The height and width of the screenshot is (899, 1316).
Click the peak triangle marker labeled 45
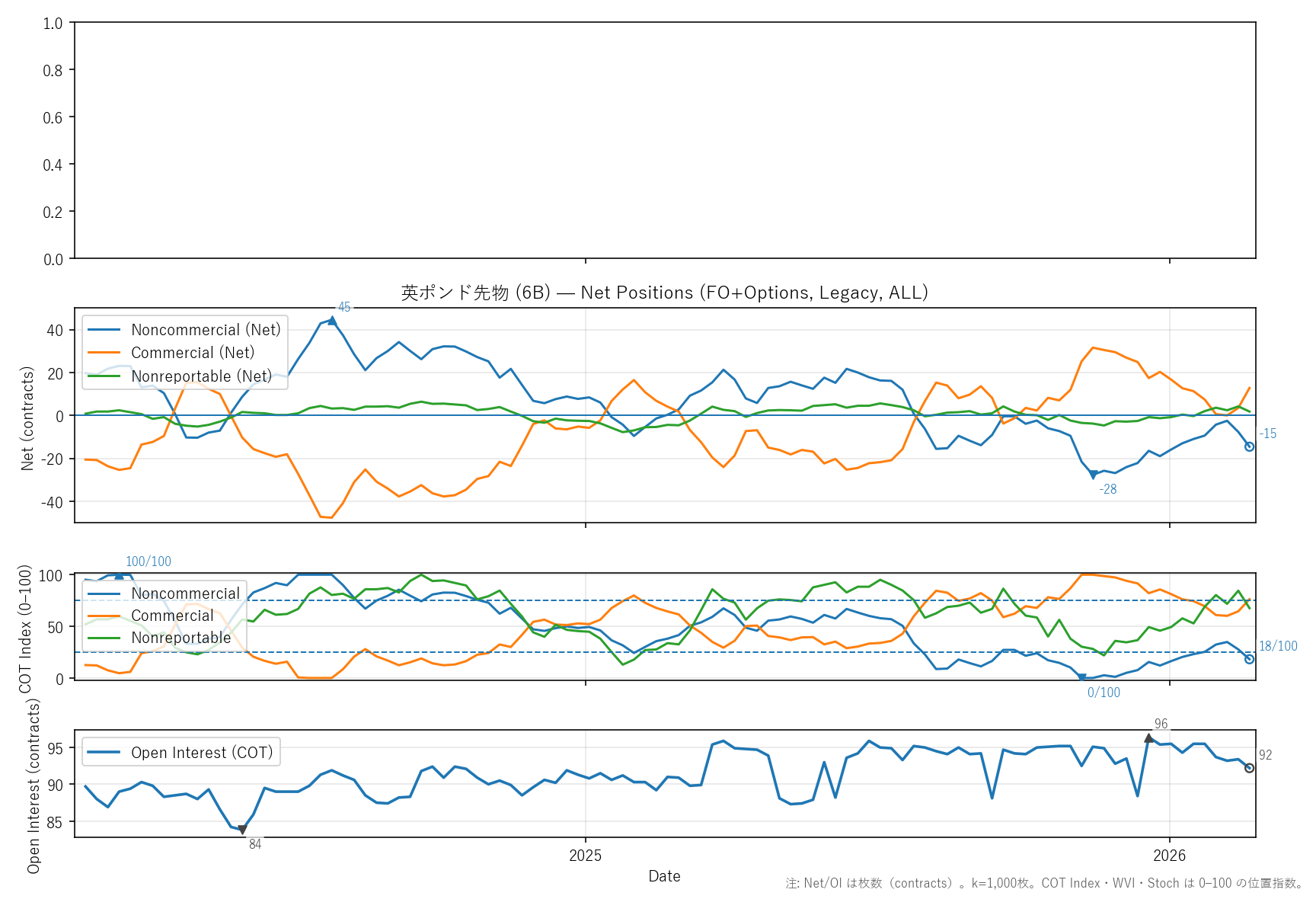(x=332, y=321)
